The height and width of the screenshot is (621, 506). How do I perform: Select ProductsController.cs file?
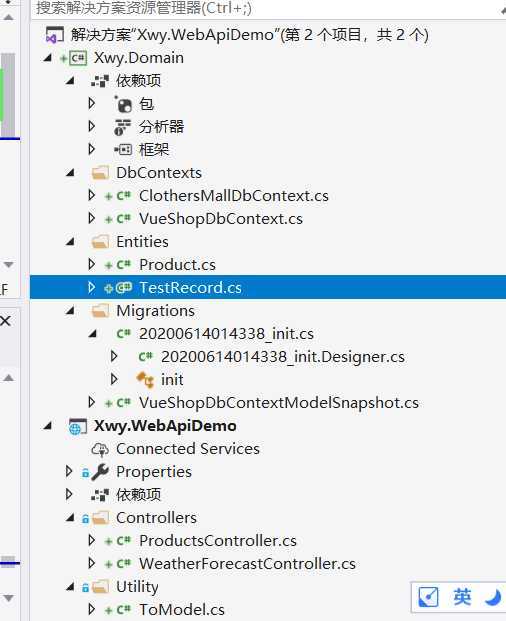coord(218,541)
